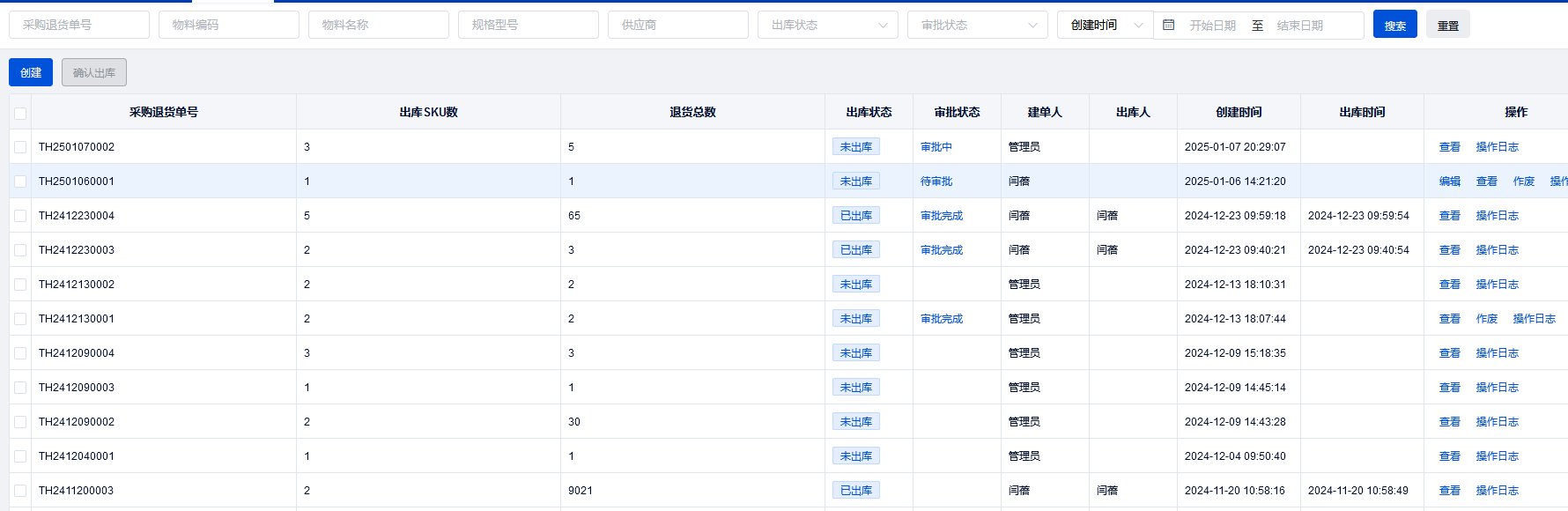Click the 确认出库 button

(x=94, y=73)
